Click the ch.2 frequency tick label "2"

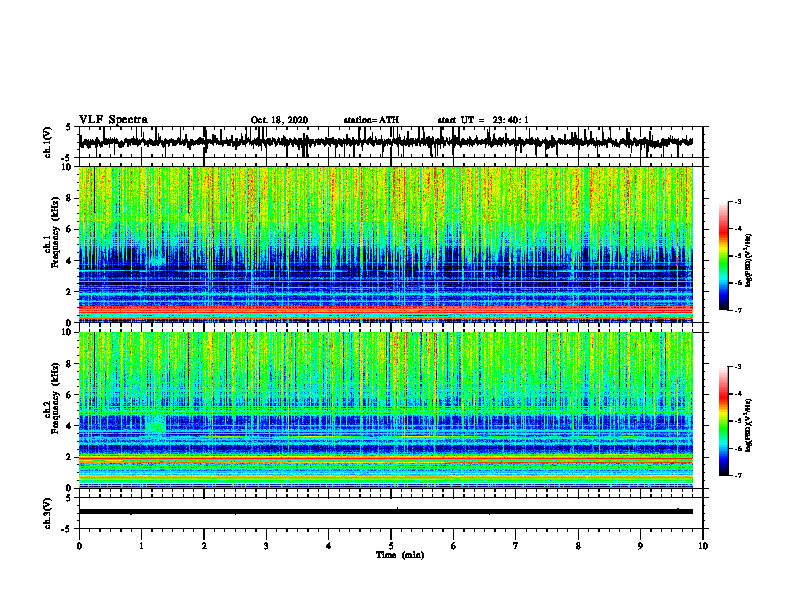(x=70, y=457)
